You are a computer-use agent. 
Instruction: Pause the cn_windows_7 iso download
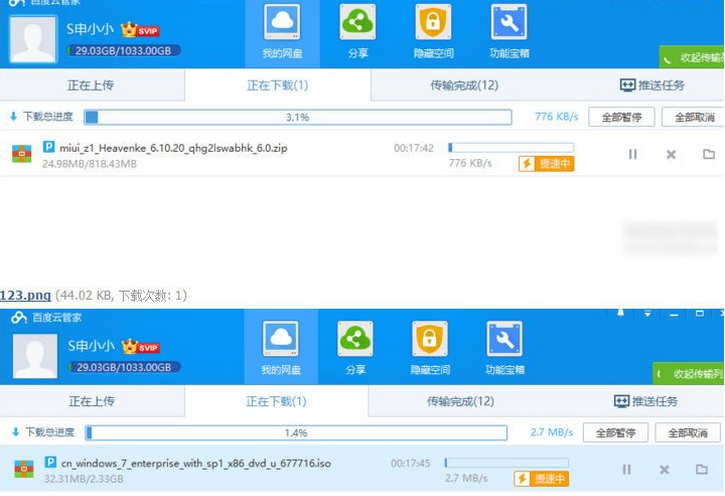coord(627,470)
